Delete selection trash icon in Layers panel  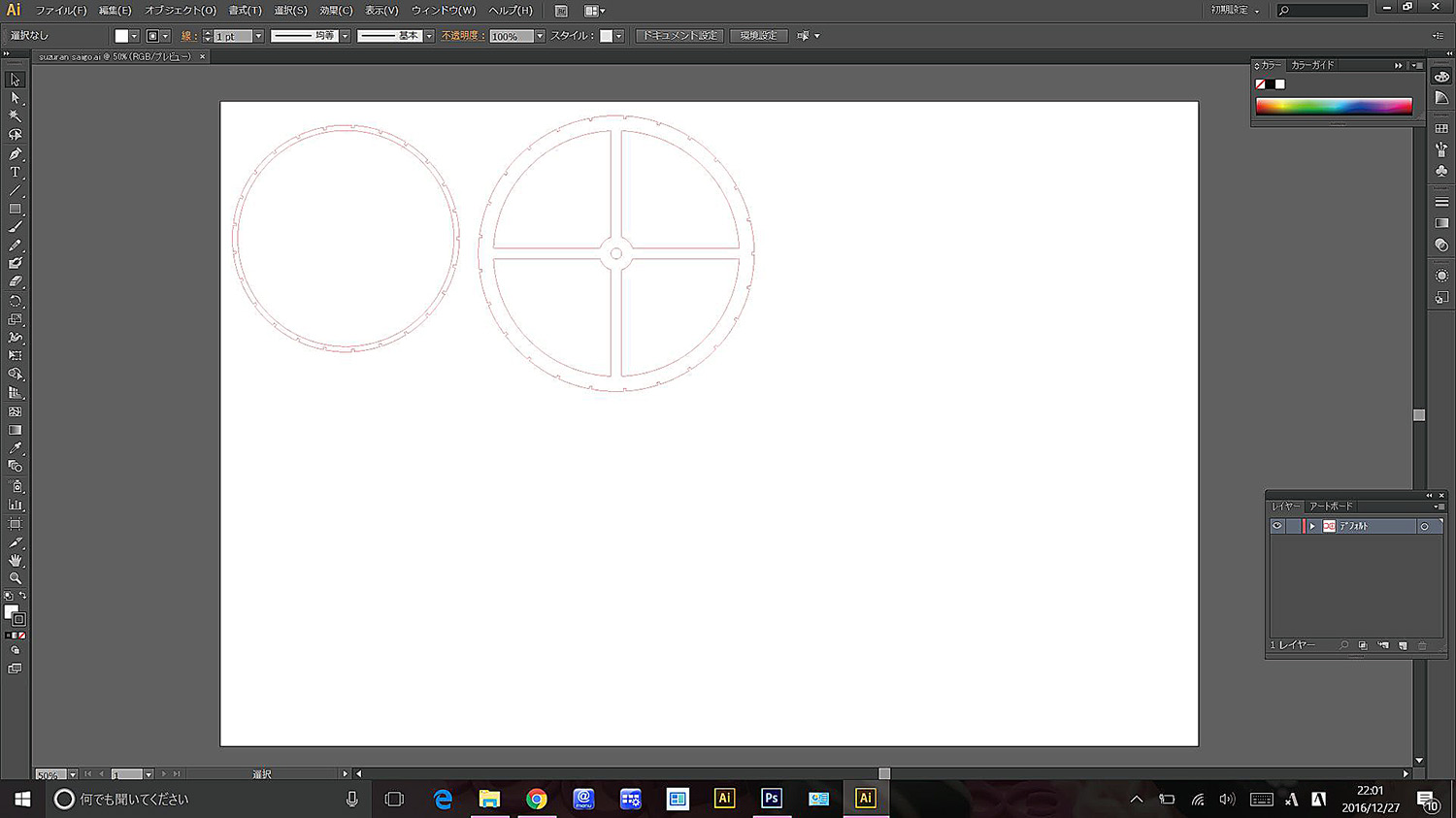click(1422, 645)
